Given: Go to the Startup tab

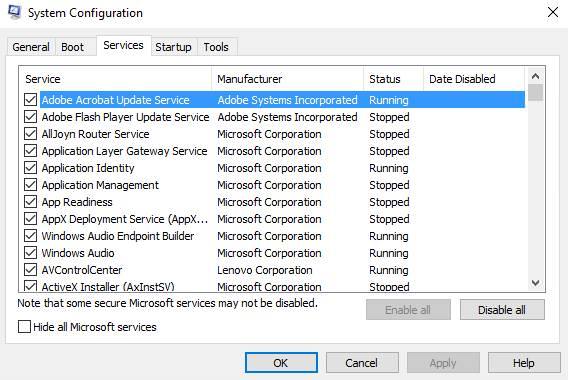Looking at the screenshot, I should pos(174,47).
